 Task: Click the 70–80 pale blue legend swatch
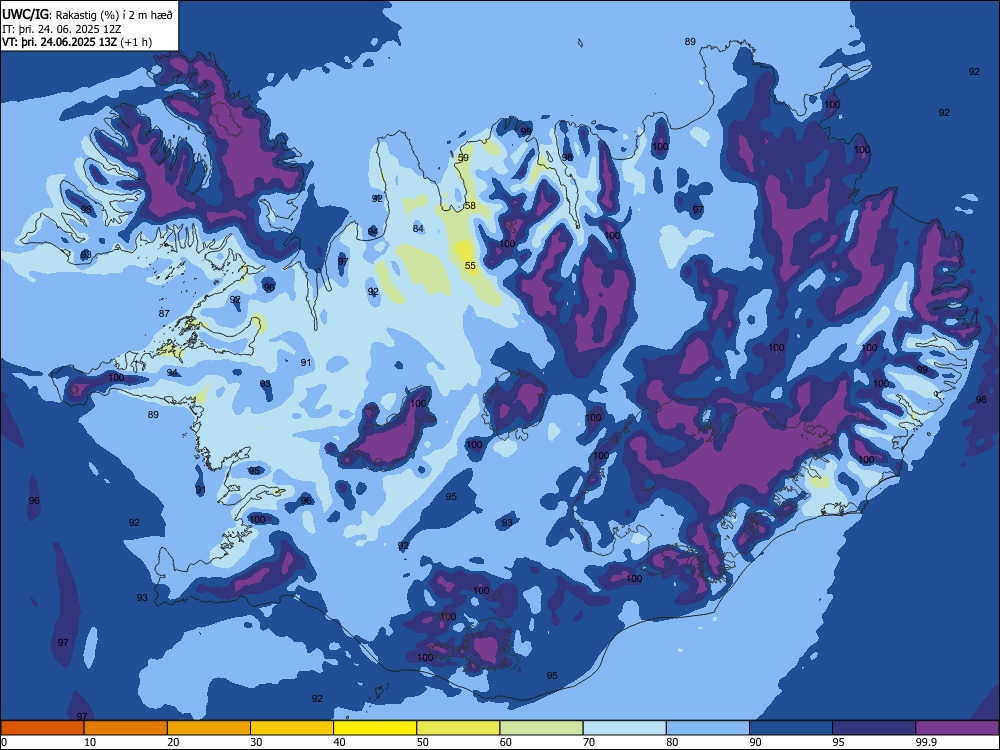pyautogui.click(x=625, y=728)
